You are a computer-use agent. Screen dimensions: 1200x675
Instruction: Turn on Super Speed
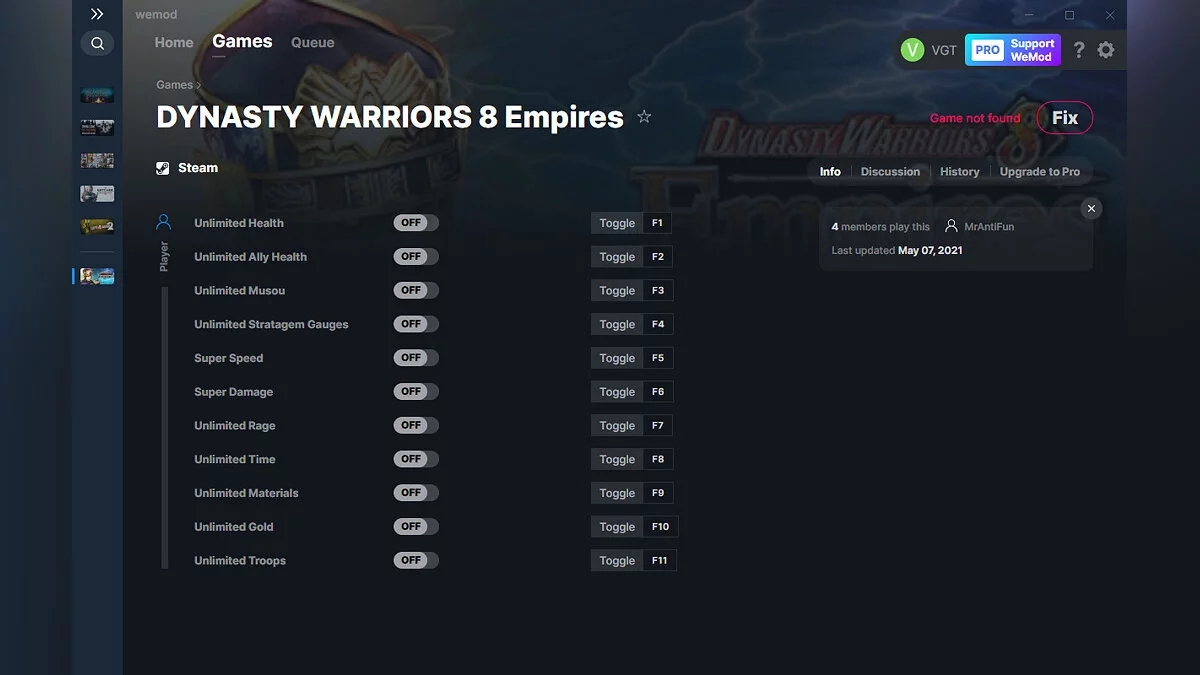point(416,357)
